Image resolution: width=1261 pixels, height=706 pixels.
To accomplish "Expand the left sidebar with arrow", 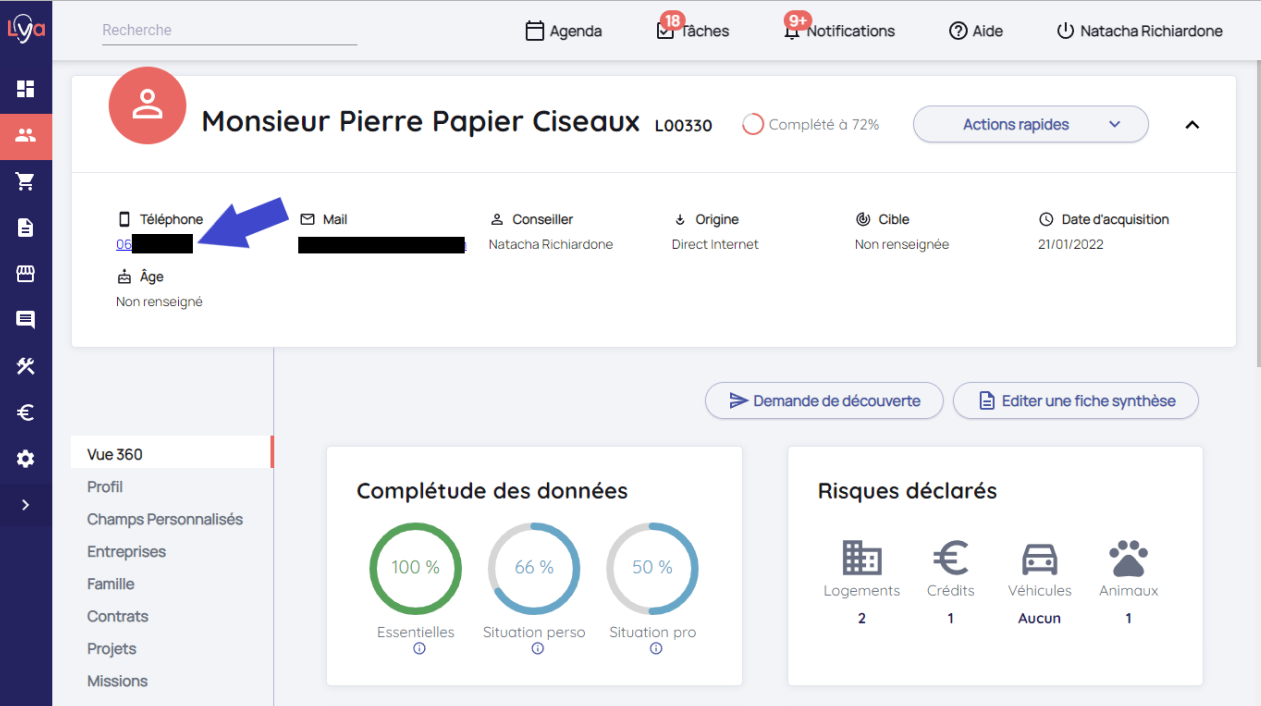I will [x=26, y=505].
